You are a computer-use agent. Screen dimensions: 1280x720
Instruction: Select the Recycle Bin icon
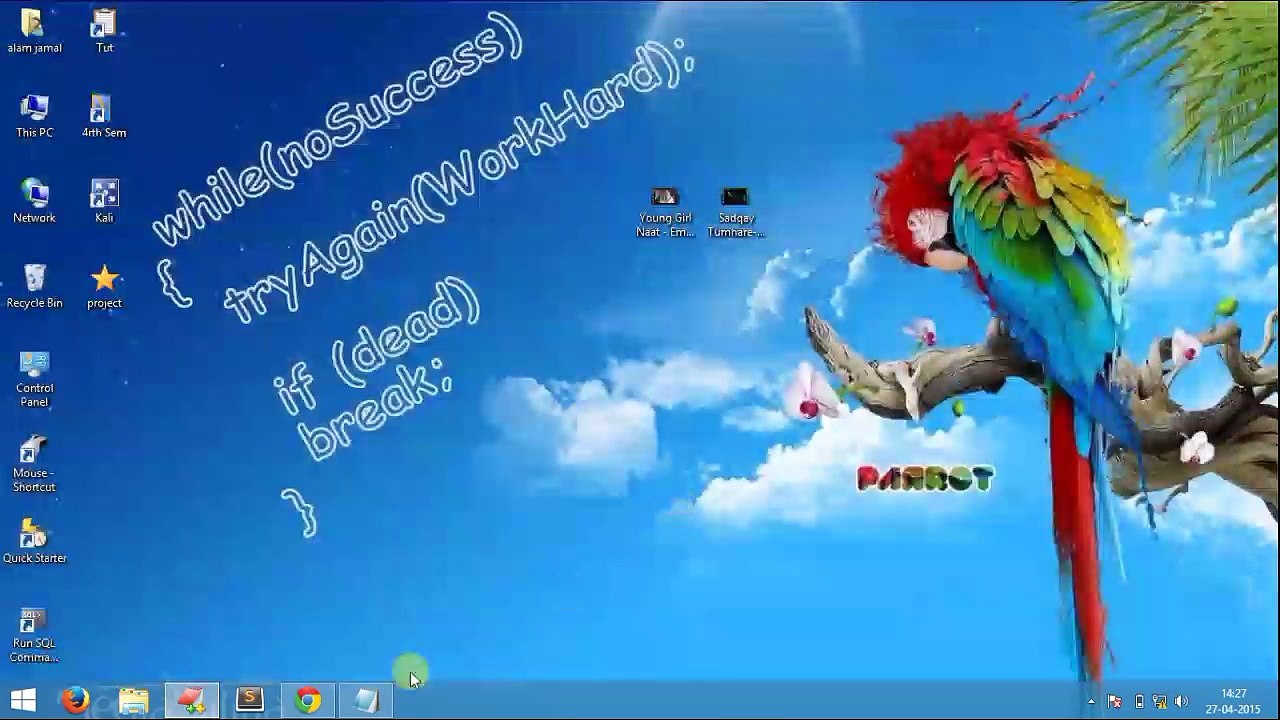coord(34,285)
